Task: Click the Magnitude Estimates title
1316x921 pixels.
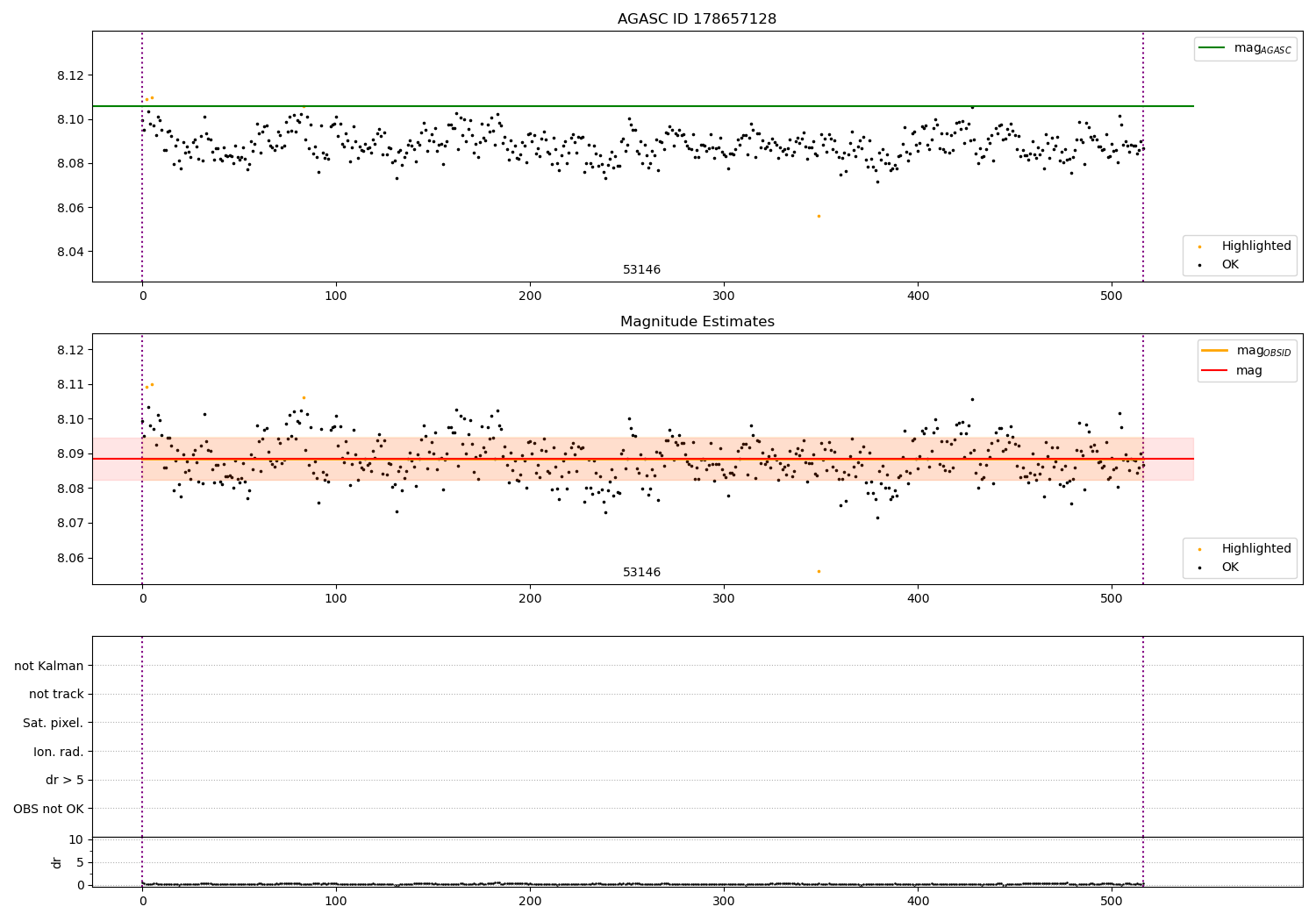Action: coord(697,322)
